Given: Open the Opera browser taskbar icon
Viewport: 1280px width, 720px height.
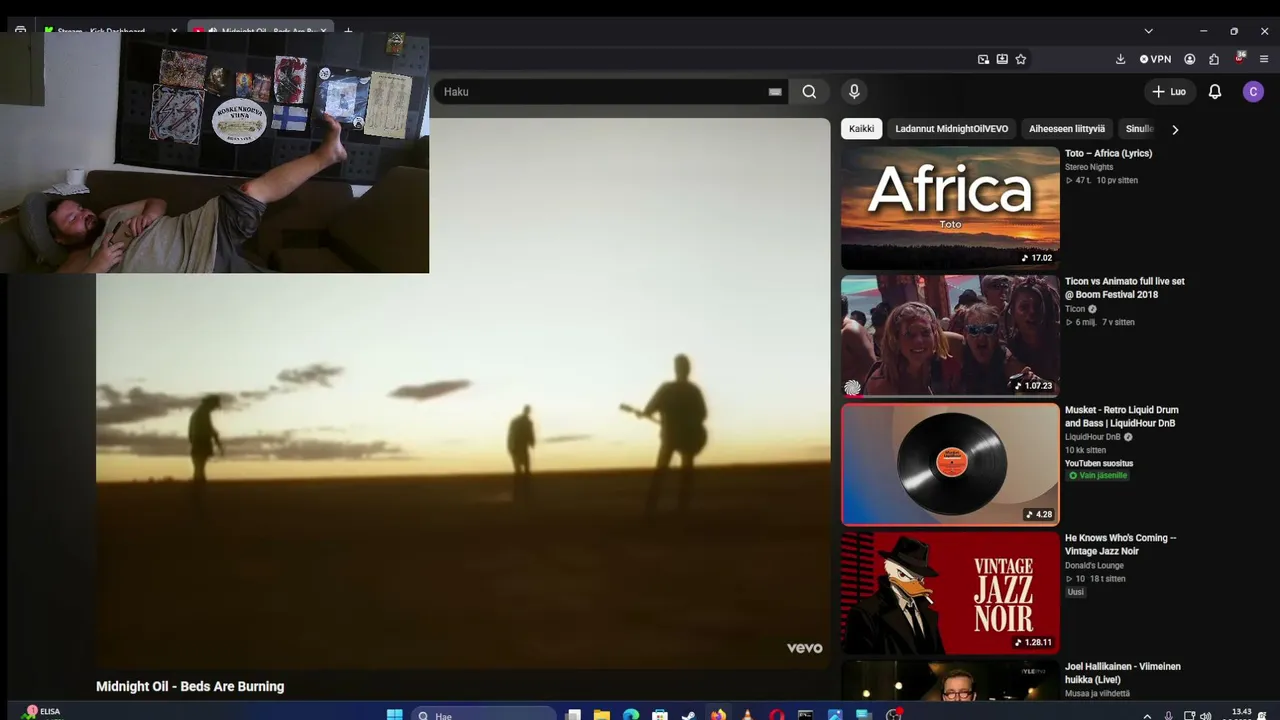Looking at the screenshot, I should [777, 715].
